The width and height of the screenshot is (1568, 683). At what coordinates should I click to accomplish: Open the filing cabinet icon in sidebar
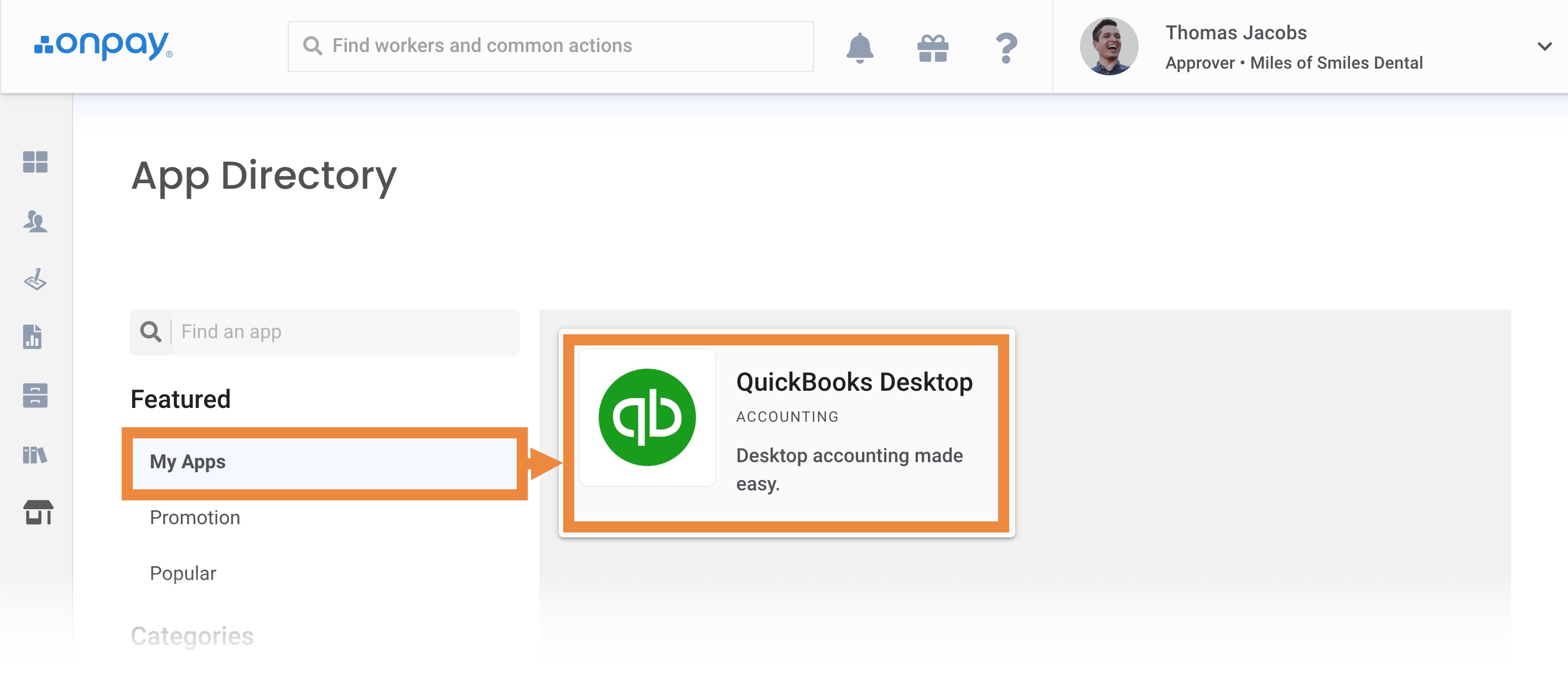[x=35, y=396]
